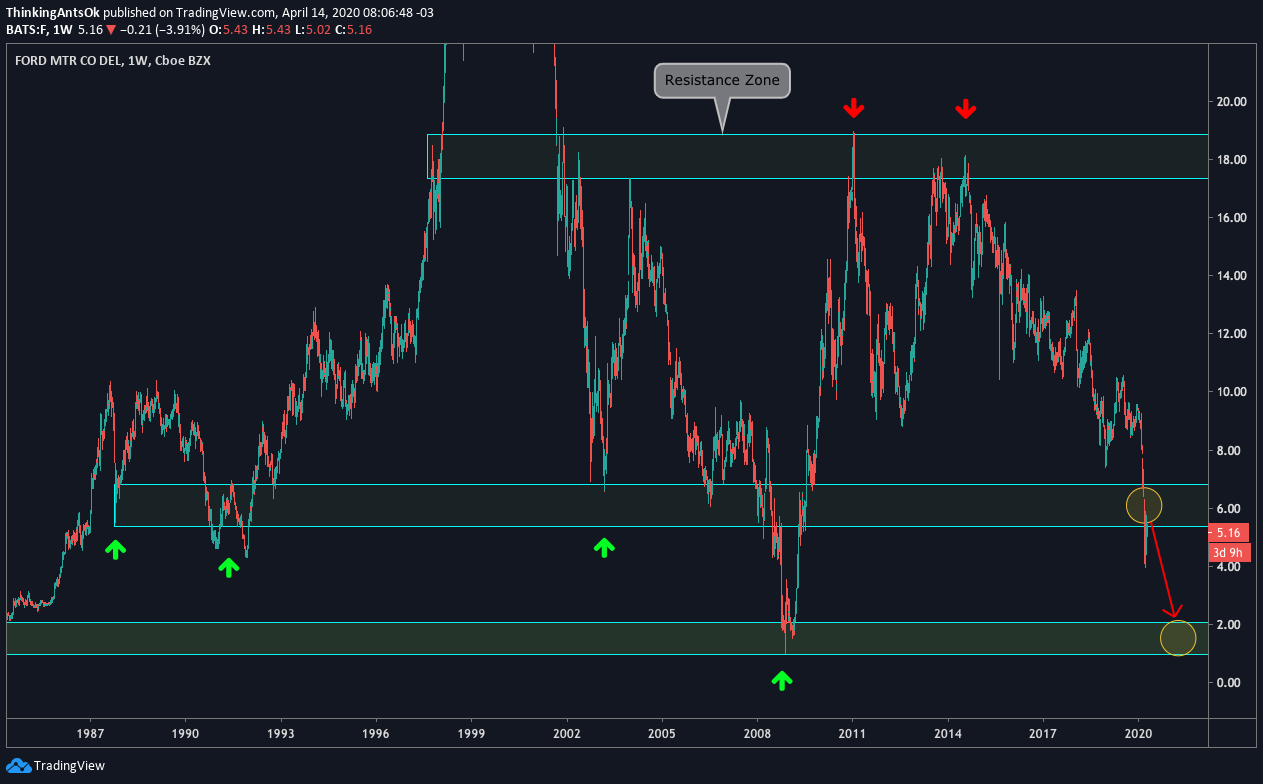Click the 20.00 price axis label
The image size is (1263, 784).
(x=1231, y=101)
